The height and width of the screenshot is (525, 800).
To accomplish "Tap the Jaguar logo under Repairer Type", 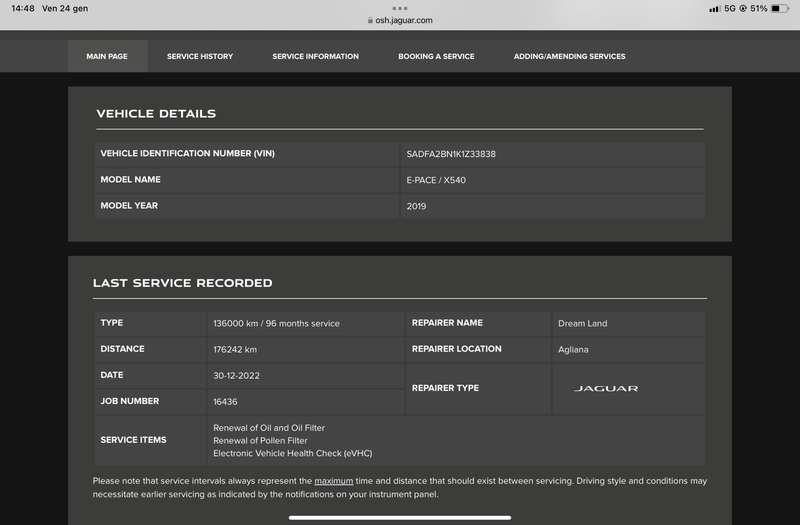I will tap(606, 389).
